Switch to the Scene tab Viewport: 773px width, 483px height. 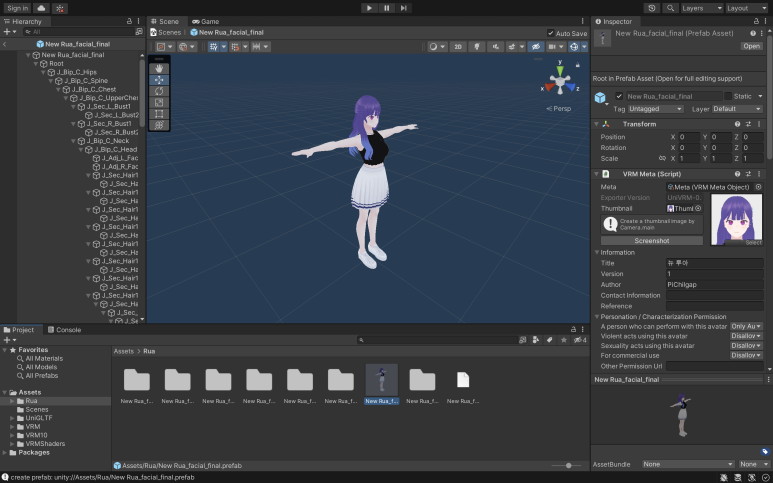(165, 21)
